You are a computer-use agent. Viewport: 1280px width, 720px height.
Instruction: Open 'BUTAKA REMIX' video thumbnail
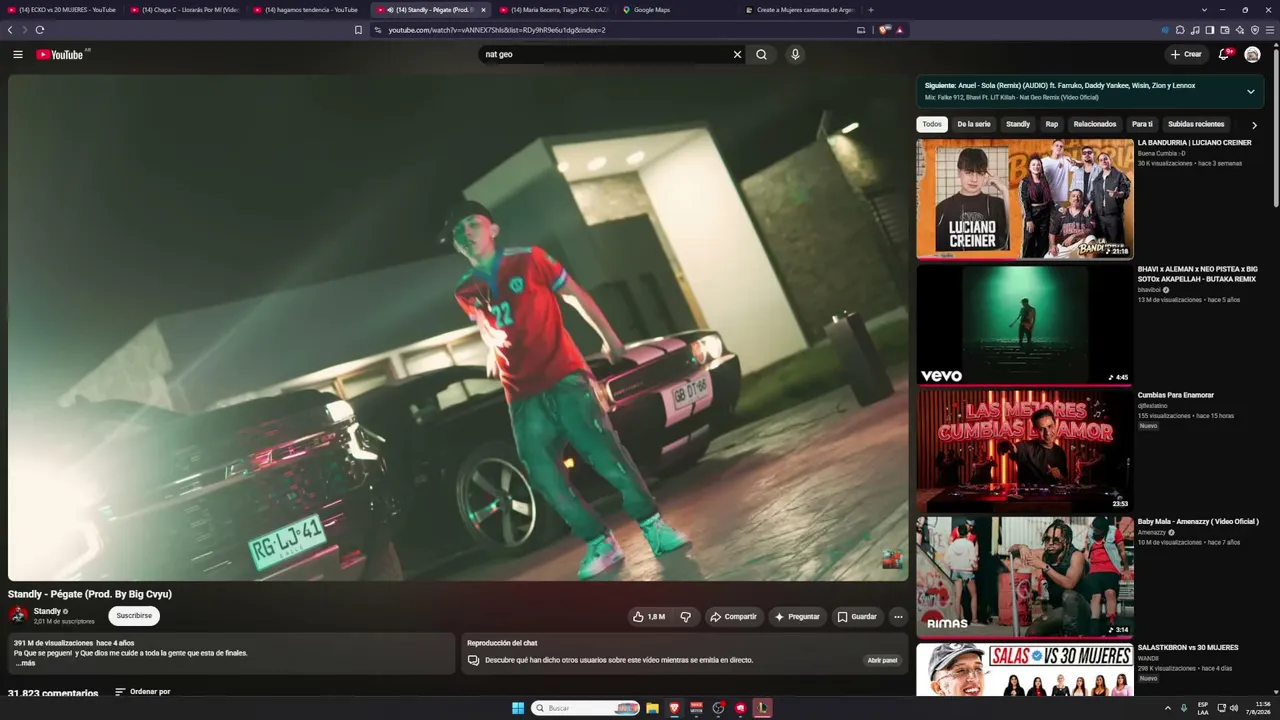tap(1025, 325)
